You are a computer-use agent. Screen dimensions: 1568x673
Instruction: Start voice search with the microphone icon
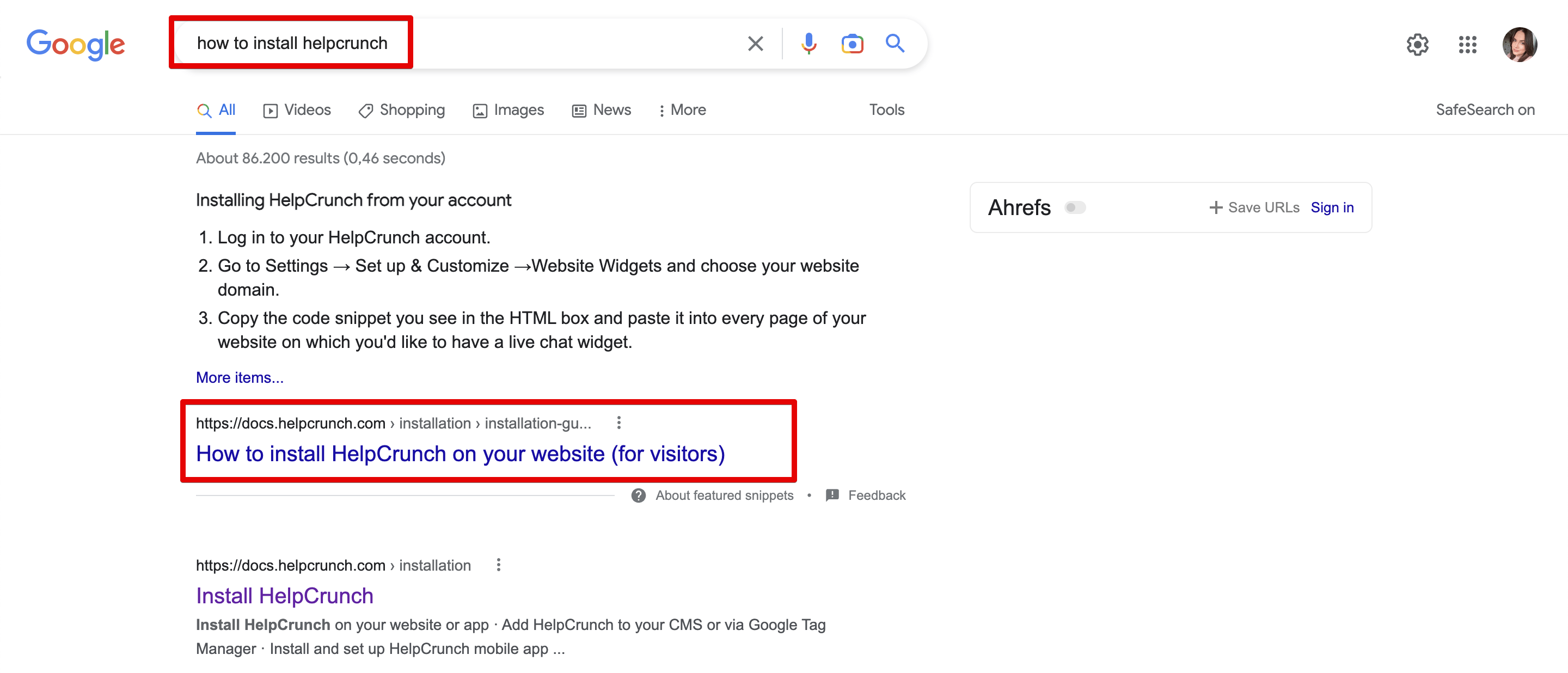coord(808,44)
